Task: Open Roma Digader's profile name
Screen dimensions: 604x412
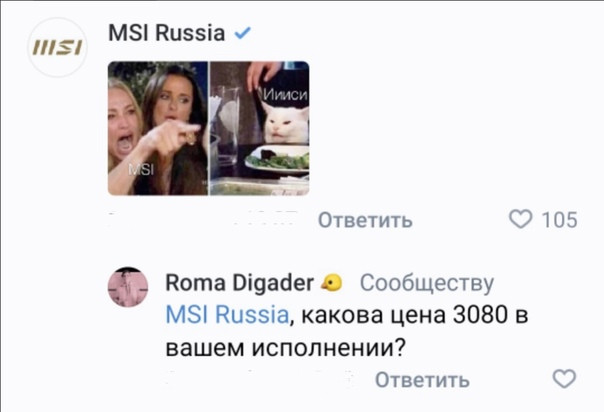Action: click(x=239, y=283)
